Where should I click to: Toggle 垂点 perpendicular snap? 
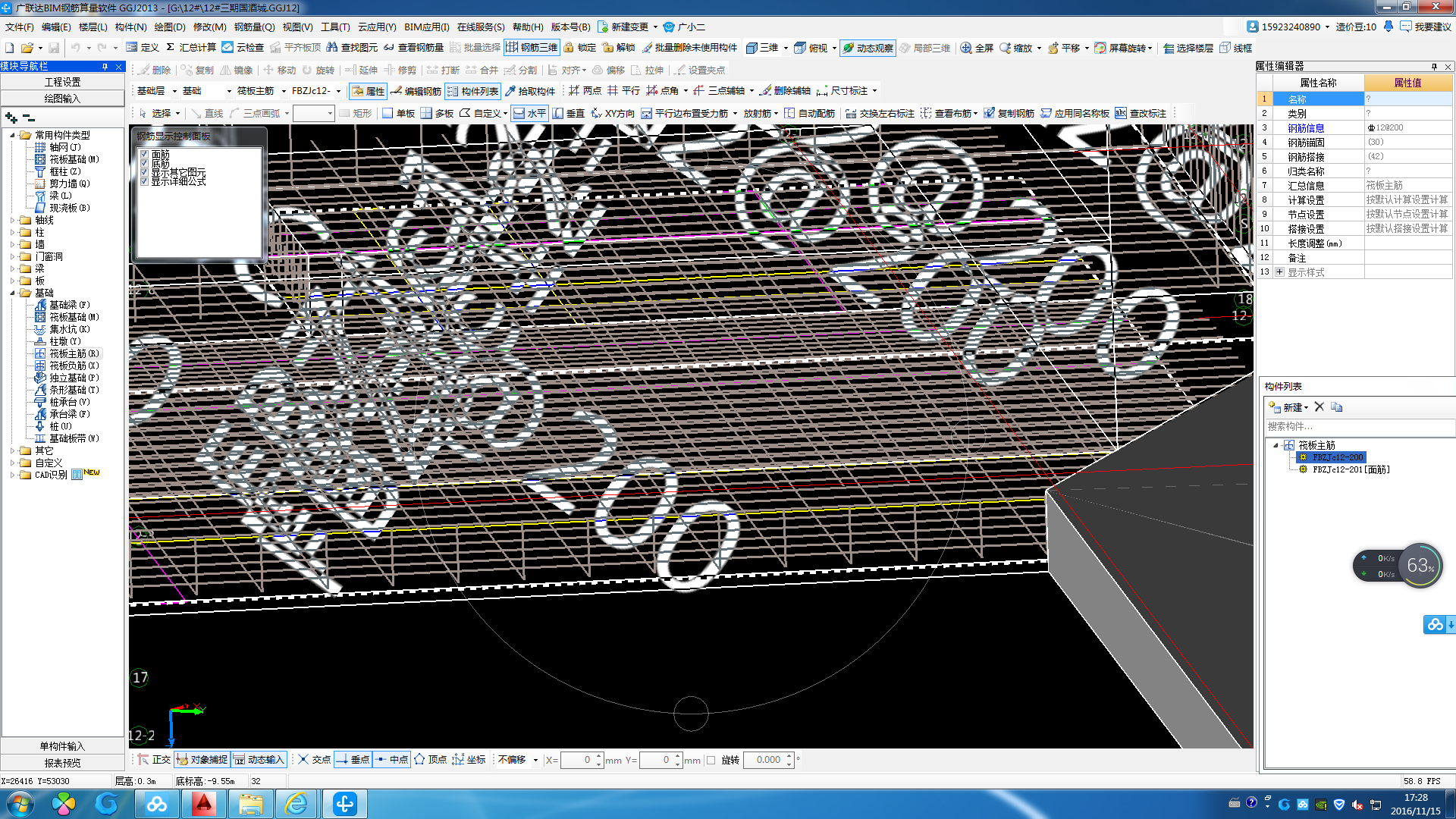353,759
